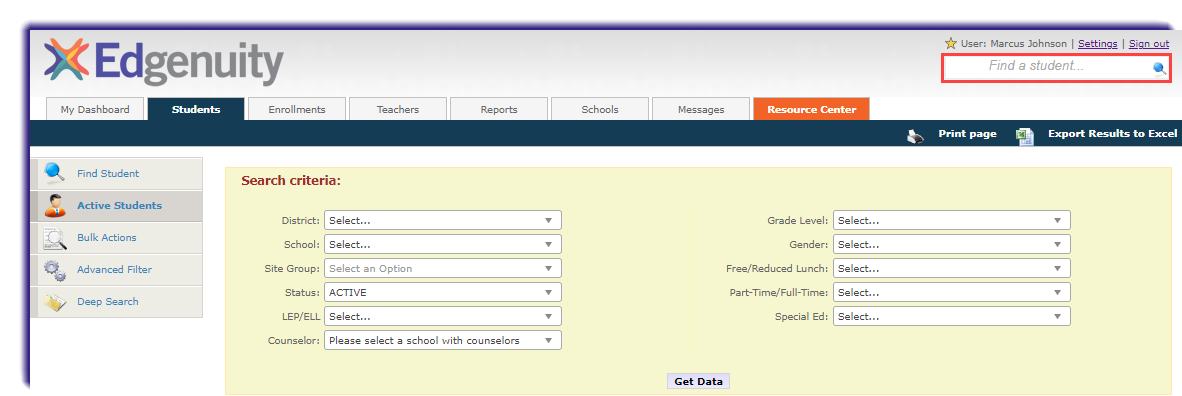Click the magnifier icon in student search box

[x=1159, y=69]
